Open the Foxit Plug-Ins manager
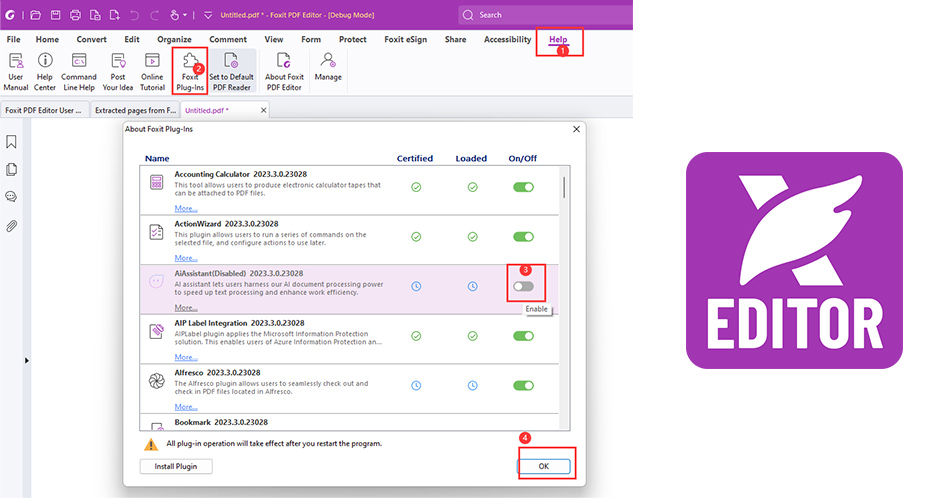952x498 pixels. 190,71
